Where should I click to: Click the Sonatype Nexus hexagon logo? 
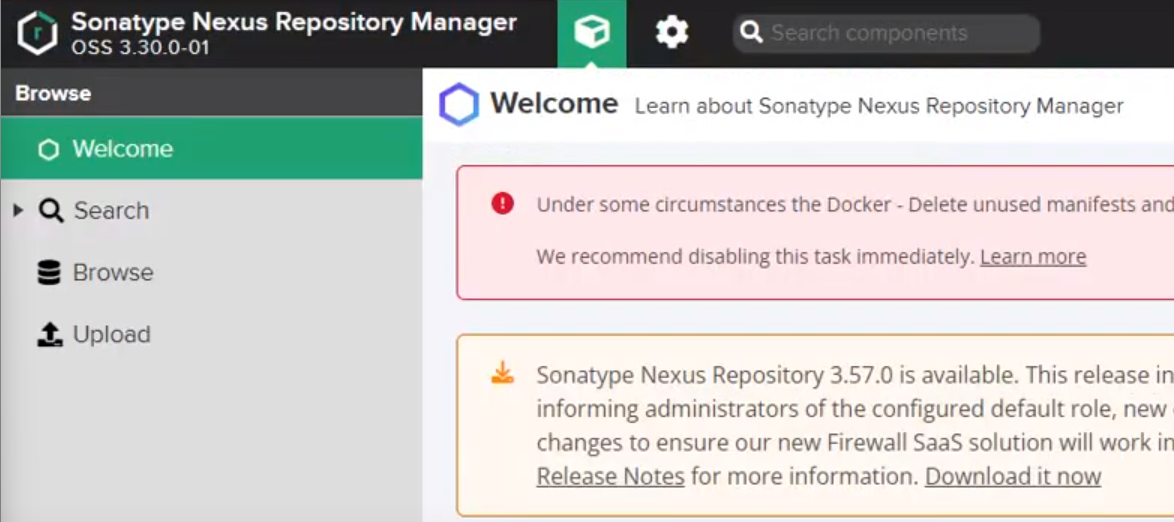(37, 34)
